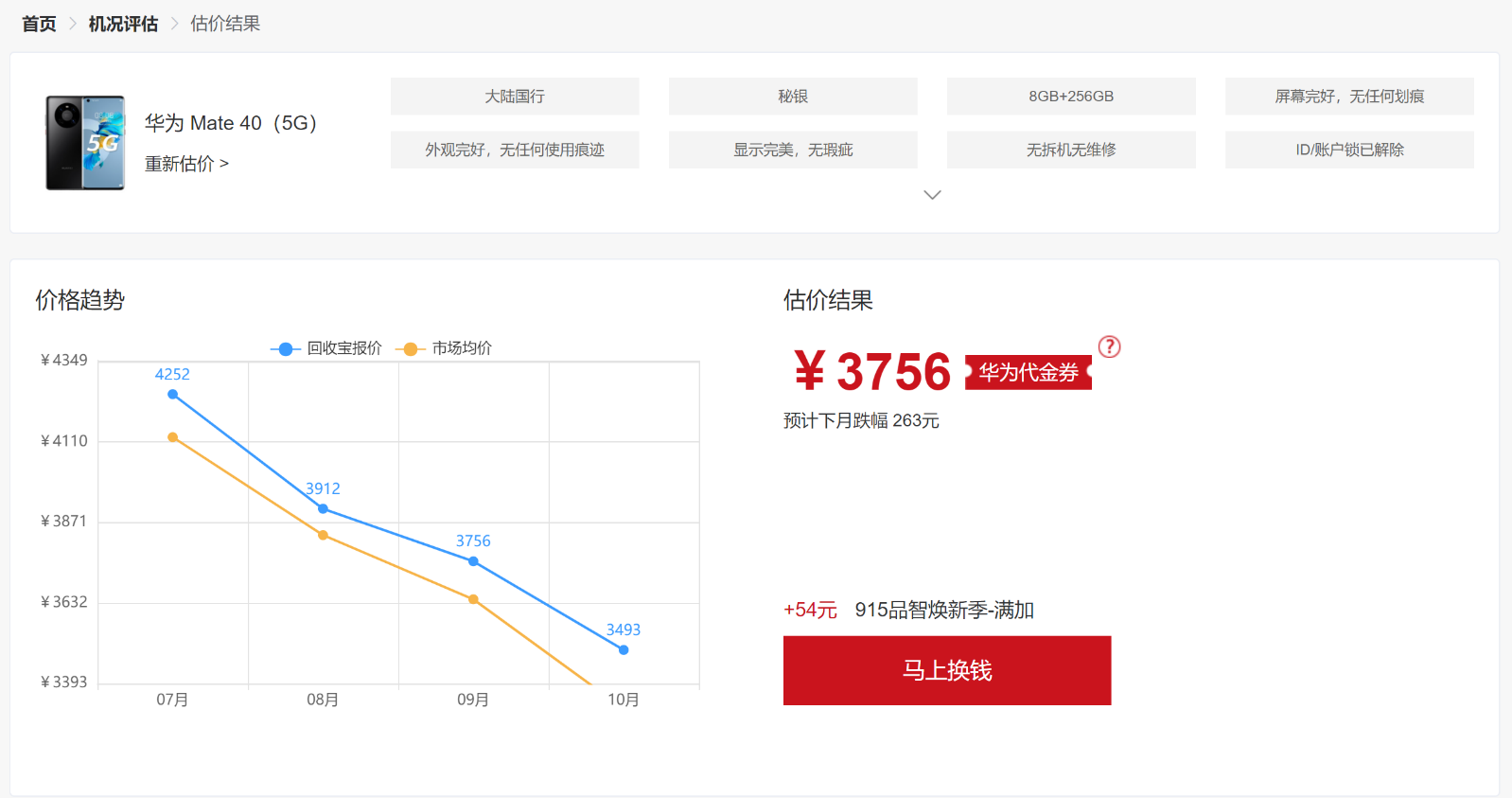Select 屏幕完好,无任何划痕 tag
The width and height of the screenshot is (1512, 798).
1349,97
